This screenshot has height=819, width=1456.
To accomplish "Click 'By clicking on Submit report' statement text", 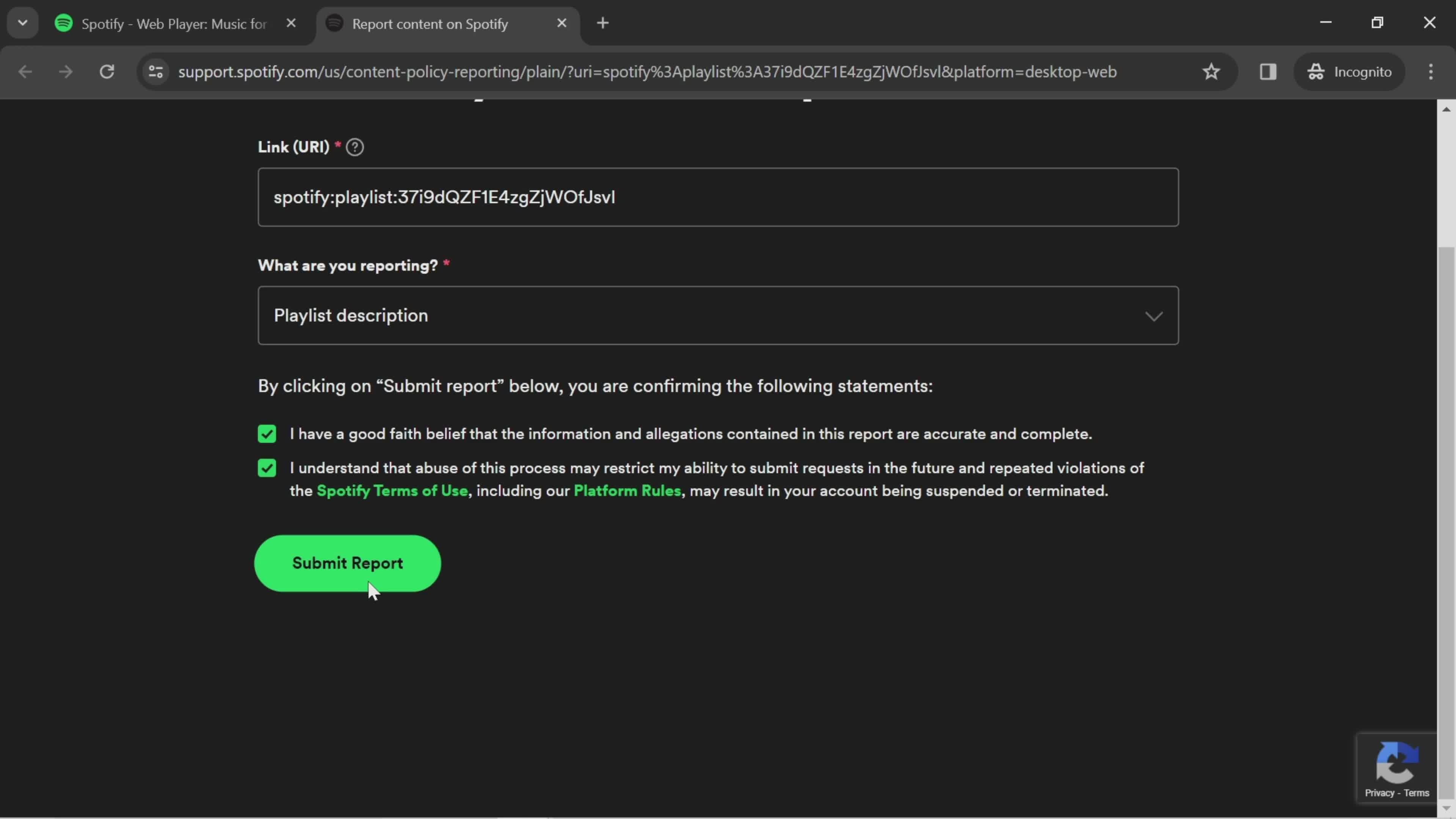I will [x=595, y=386].
